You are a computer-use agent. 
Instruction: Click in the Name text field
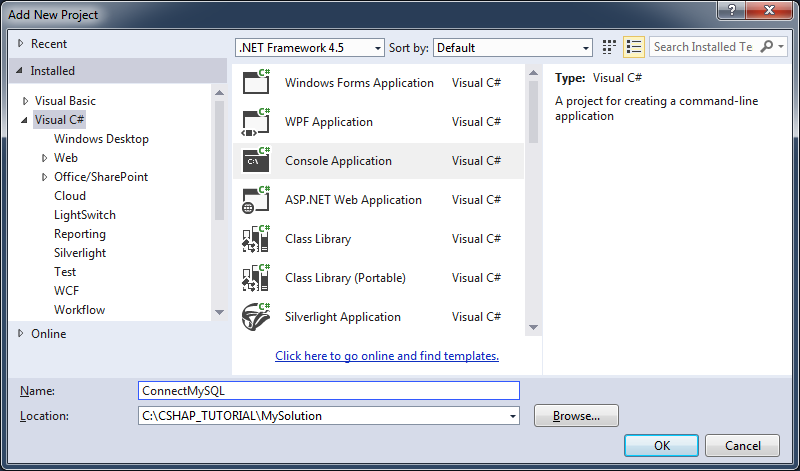(x=329, y=391)
